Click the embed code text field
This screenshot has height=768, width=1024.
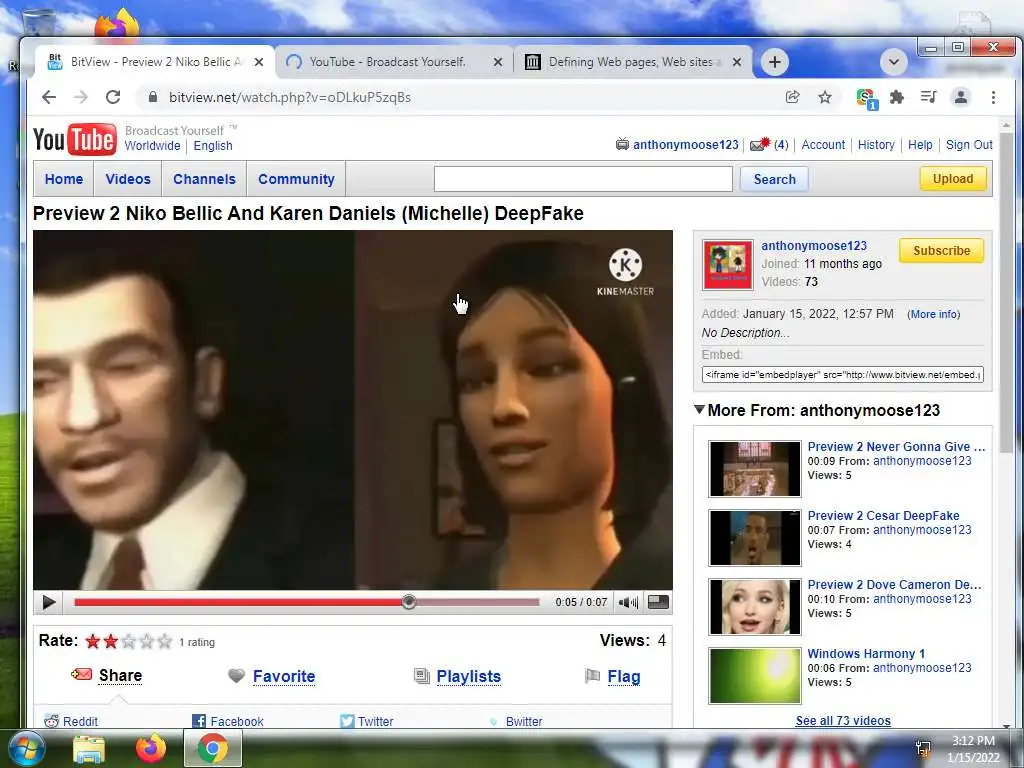[x=842, y=374]
